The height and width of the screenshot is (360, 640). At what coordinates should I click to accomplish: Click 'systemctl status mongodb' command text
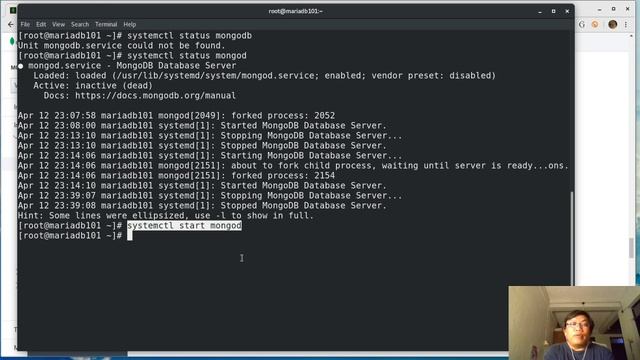[x=189, y=36]
